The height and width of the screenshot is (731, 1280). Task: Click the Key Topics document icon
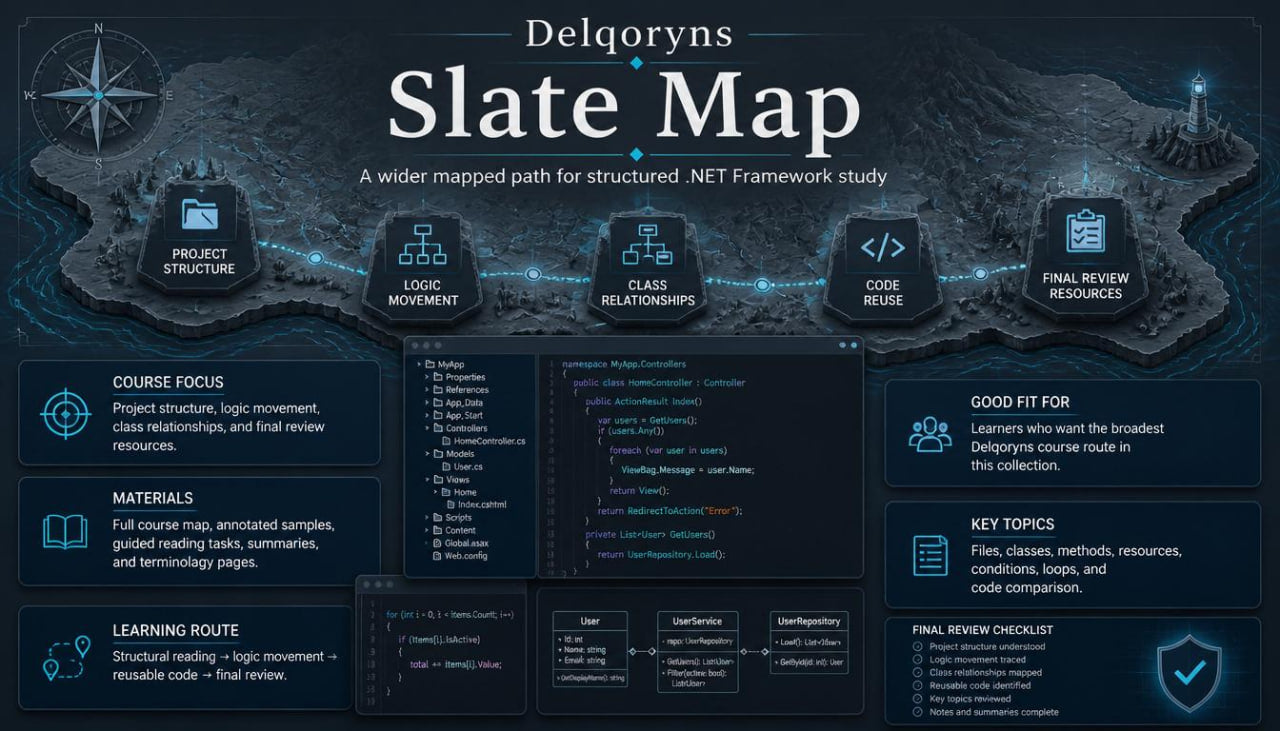[930, 555]
